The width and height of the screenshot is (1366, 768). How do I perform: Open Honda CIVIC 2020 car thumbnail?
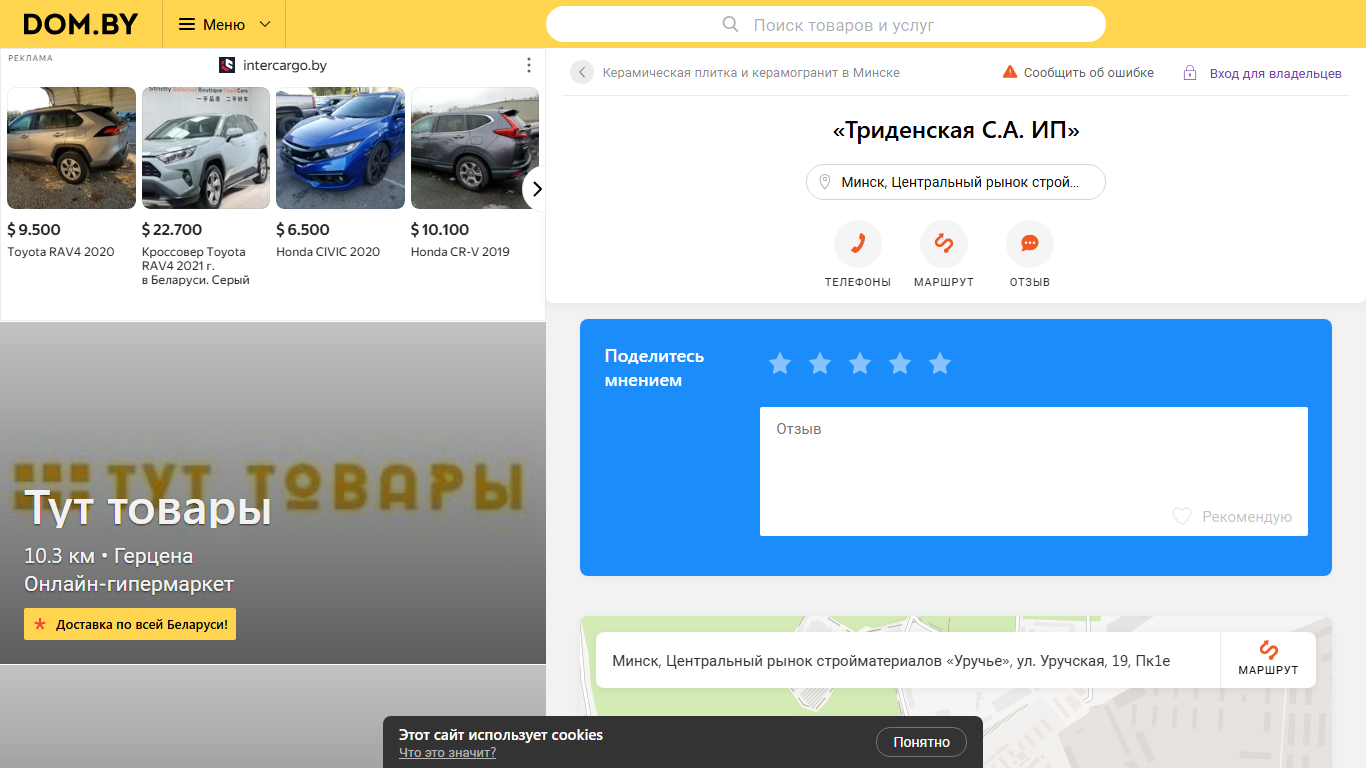click(x=340, y=148)
